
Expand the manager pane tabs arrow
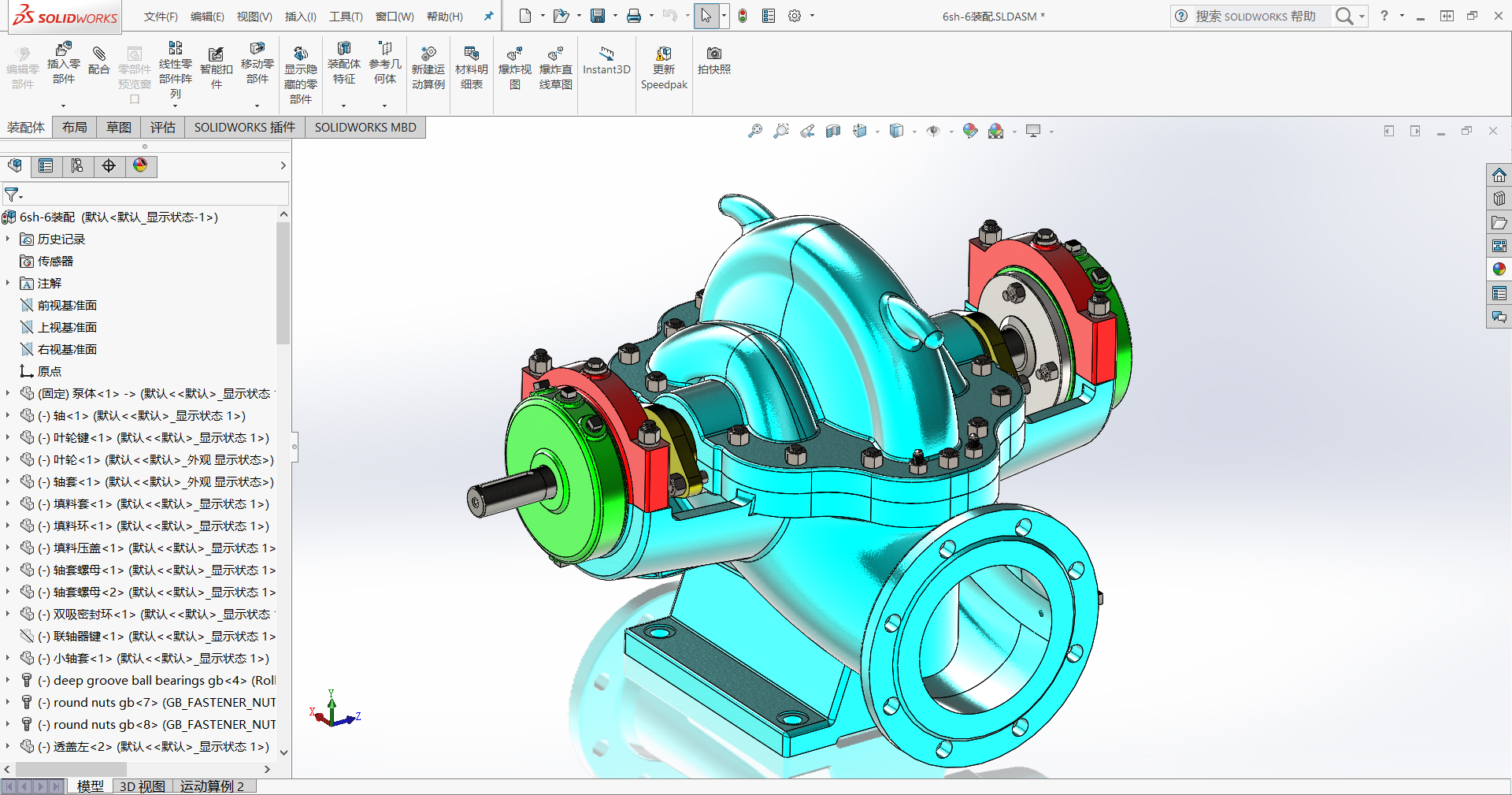click(283, 165)
